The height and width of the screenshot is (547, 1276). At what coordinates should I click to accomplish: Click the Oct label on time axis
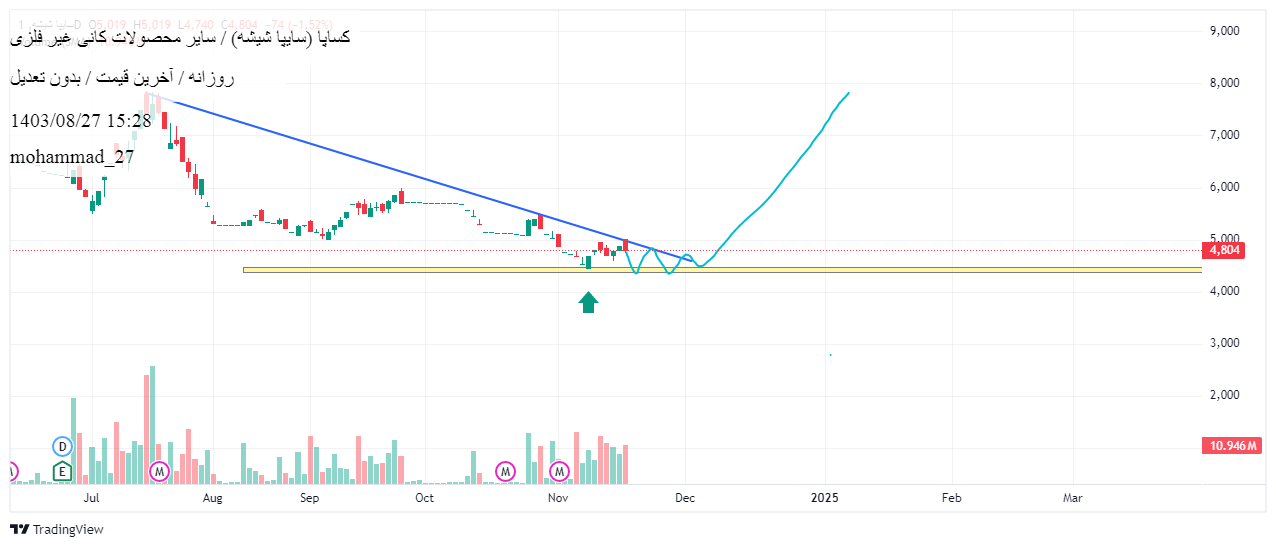[424, 497]
